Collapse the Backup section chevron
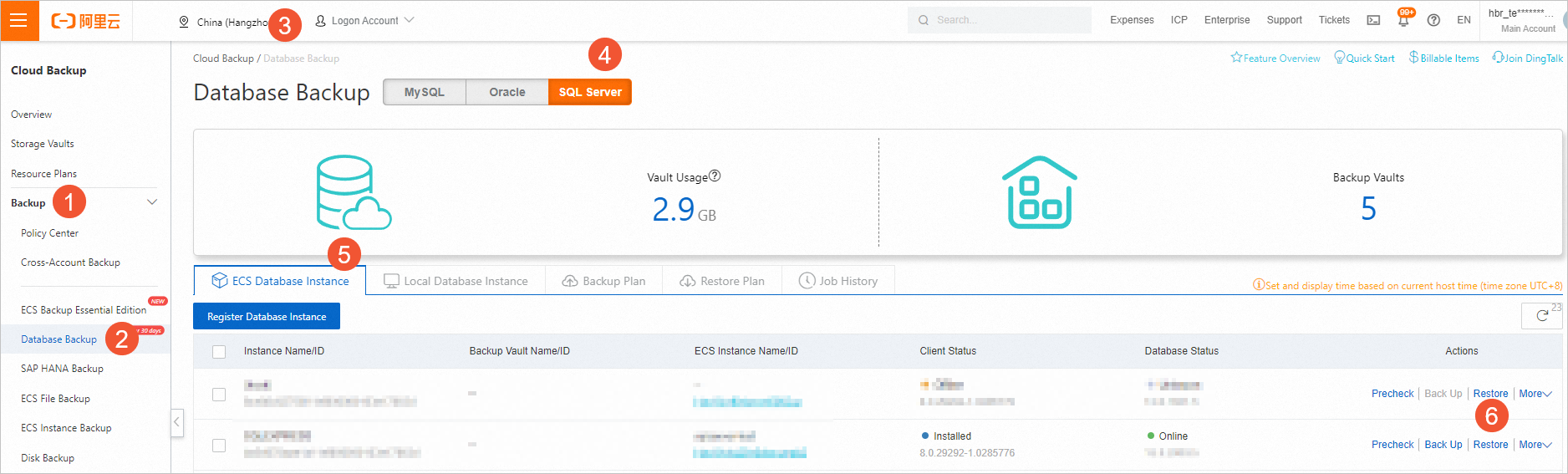Screen dimensions: 1568x474 pyautogui.click(x=152, y=202)
